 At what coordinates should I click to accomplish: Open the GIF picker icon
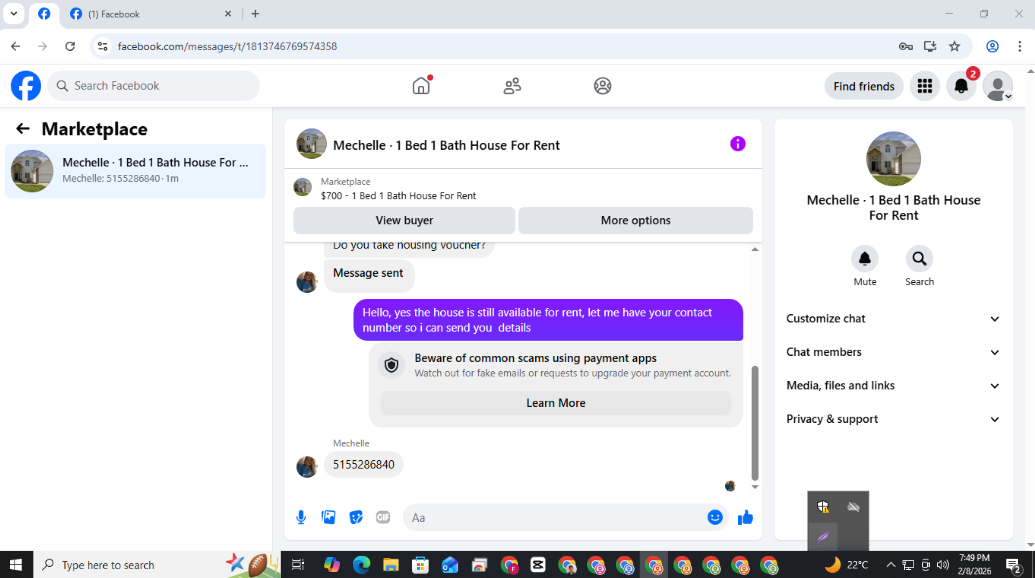(383, 517)
